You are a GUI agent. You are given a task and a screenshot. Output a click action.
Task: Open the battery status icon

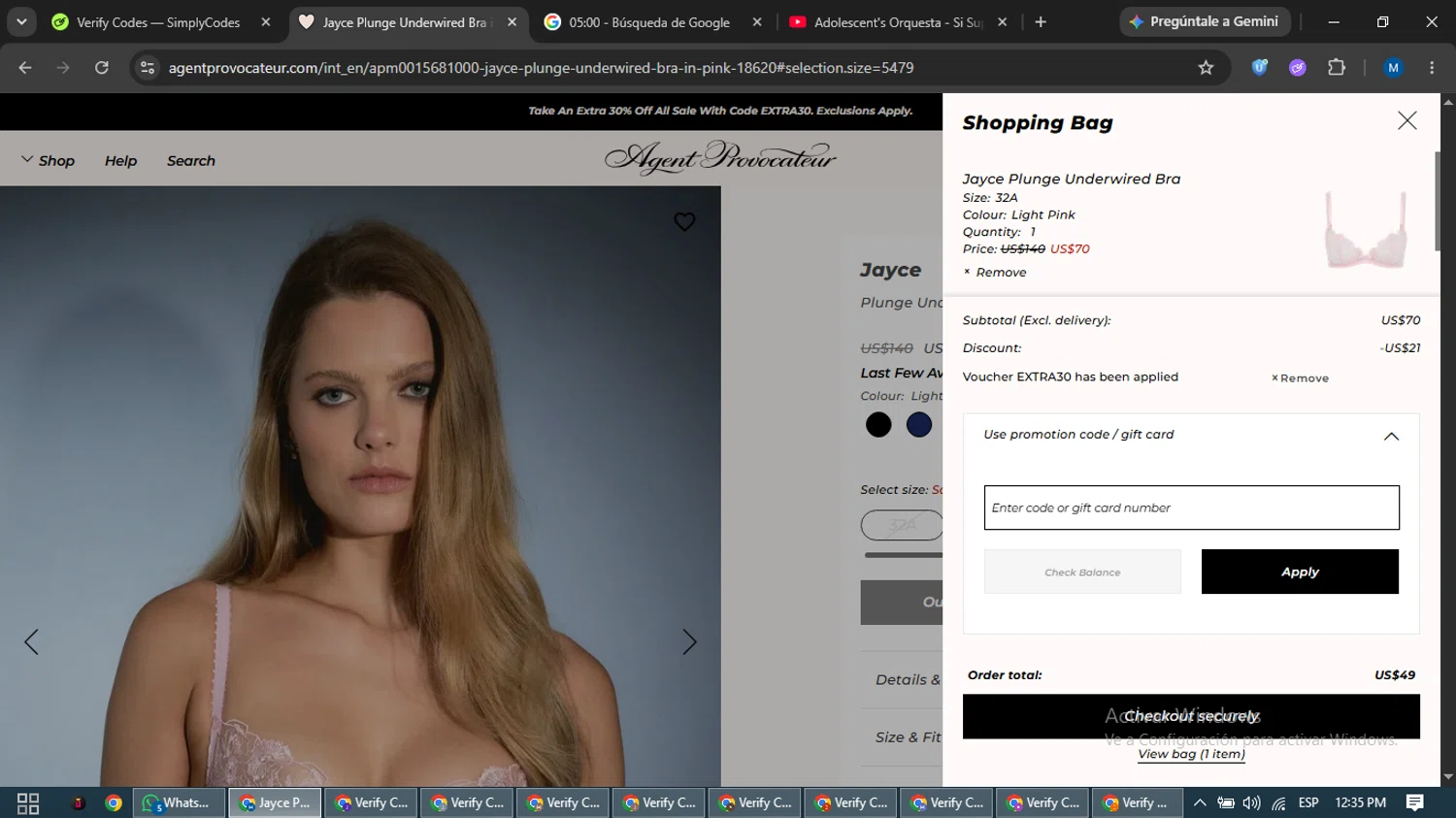coord(1226,803)
